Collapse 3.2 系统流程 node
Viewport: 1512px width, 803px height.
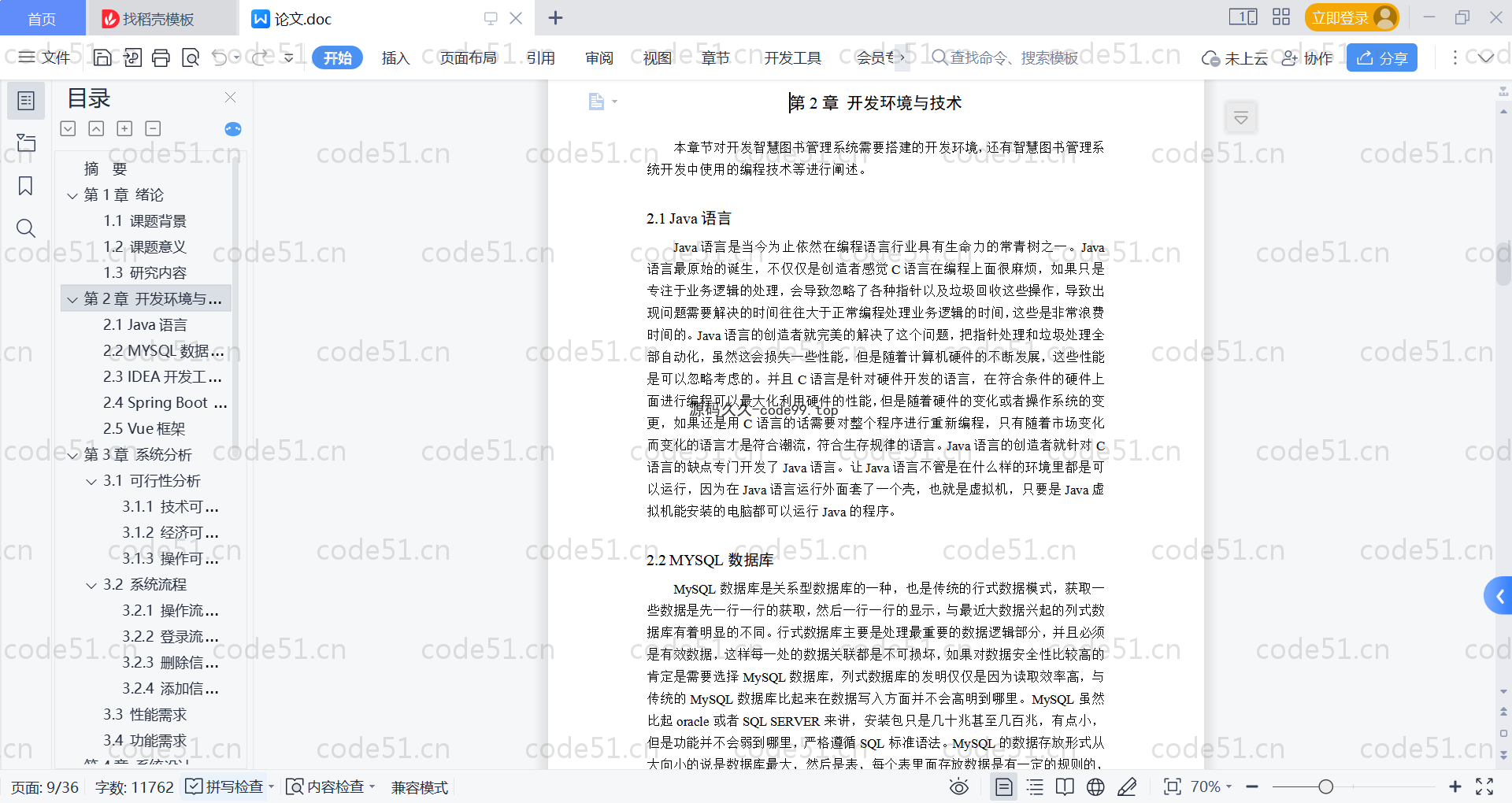91,585
